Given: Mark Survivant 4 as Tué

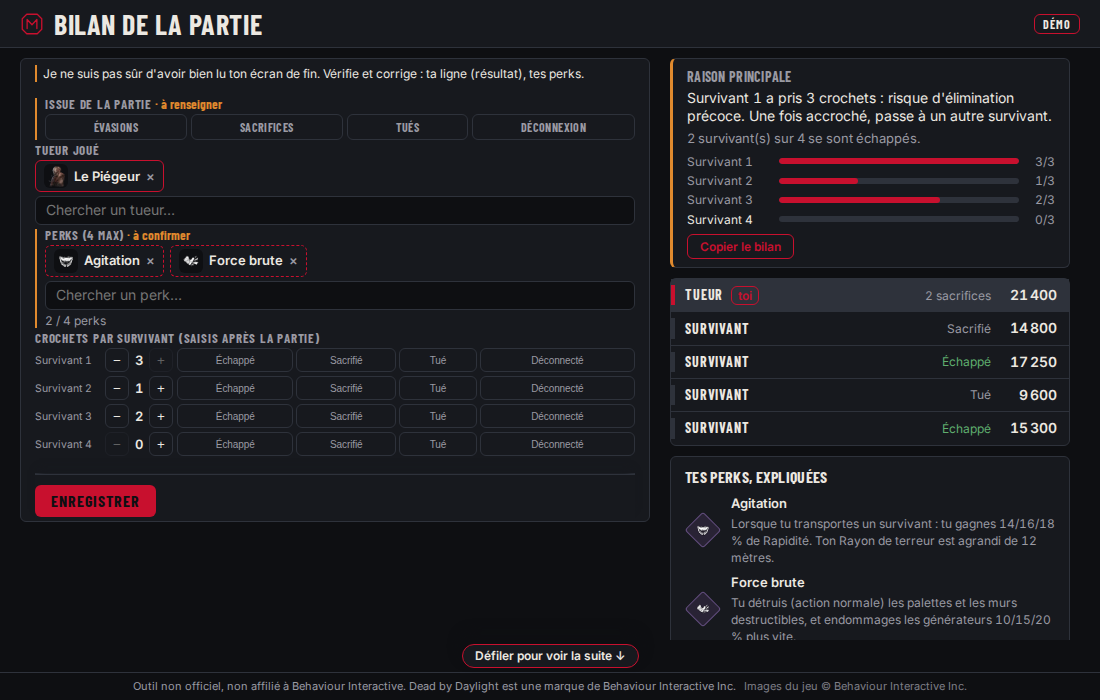Looking at the screenshot, I should tap(438, 445).
